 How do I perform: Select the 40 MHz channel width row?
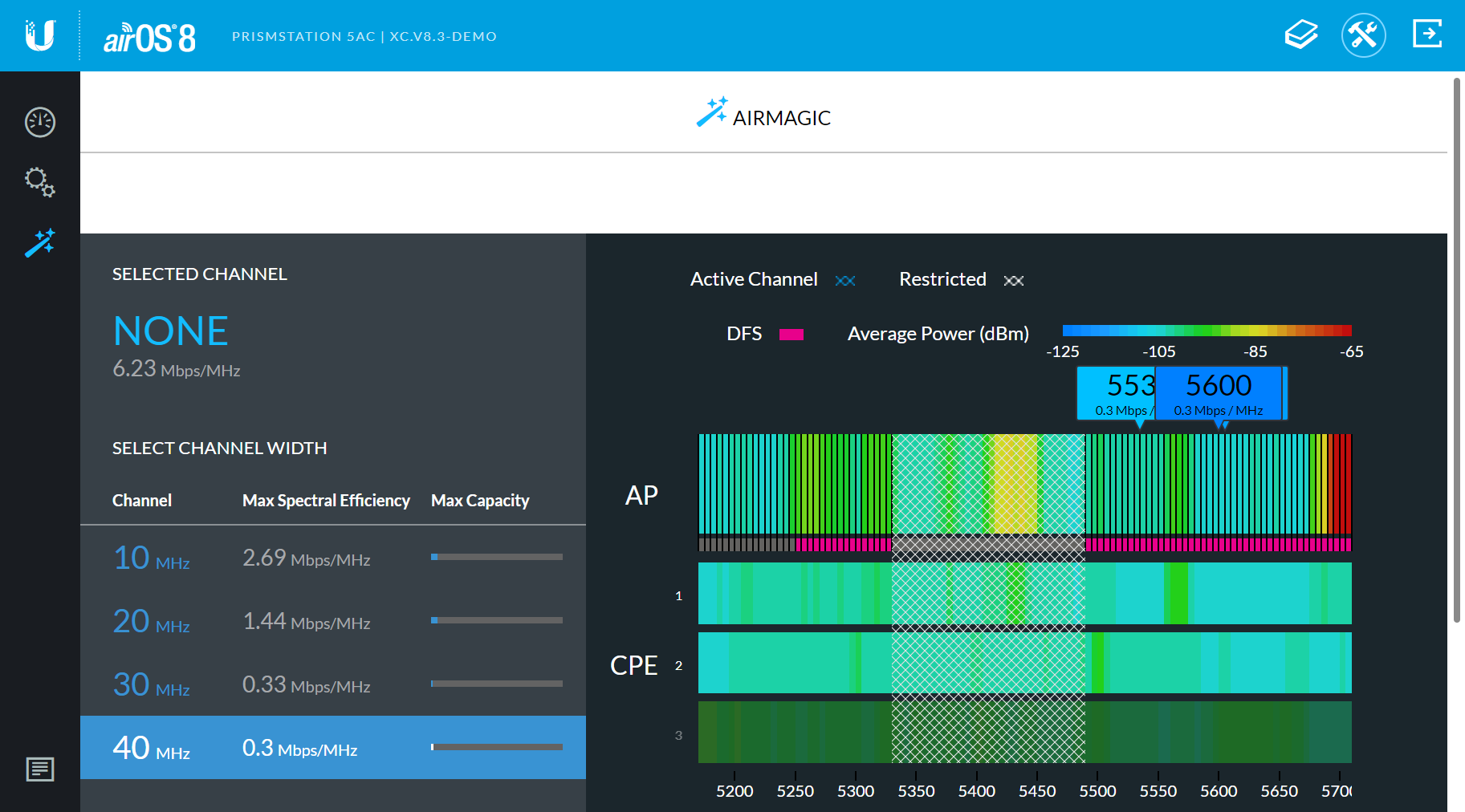point(333,748)
